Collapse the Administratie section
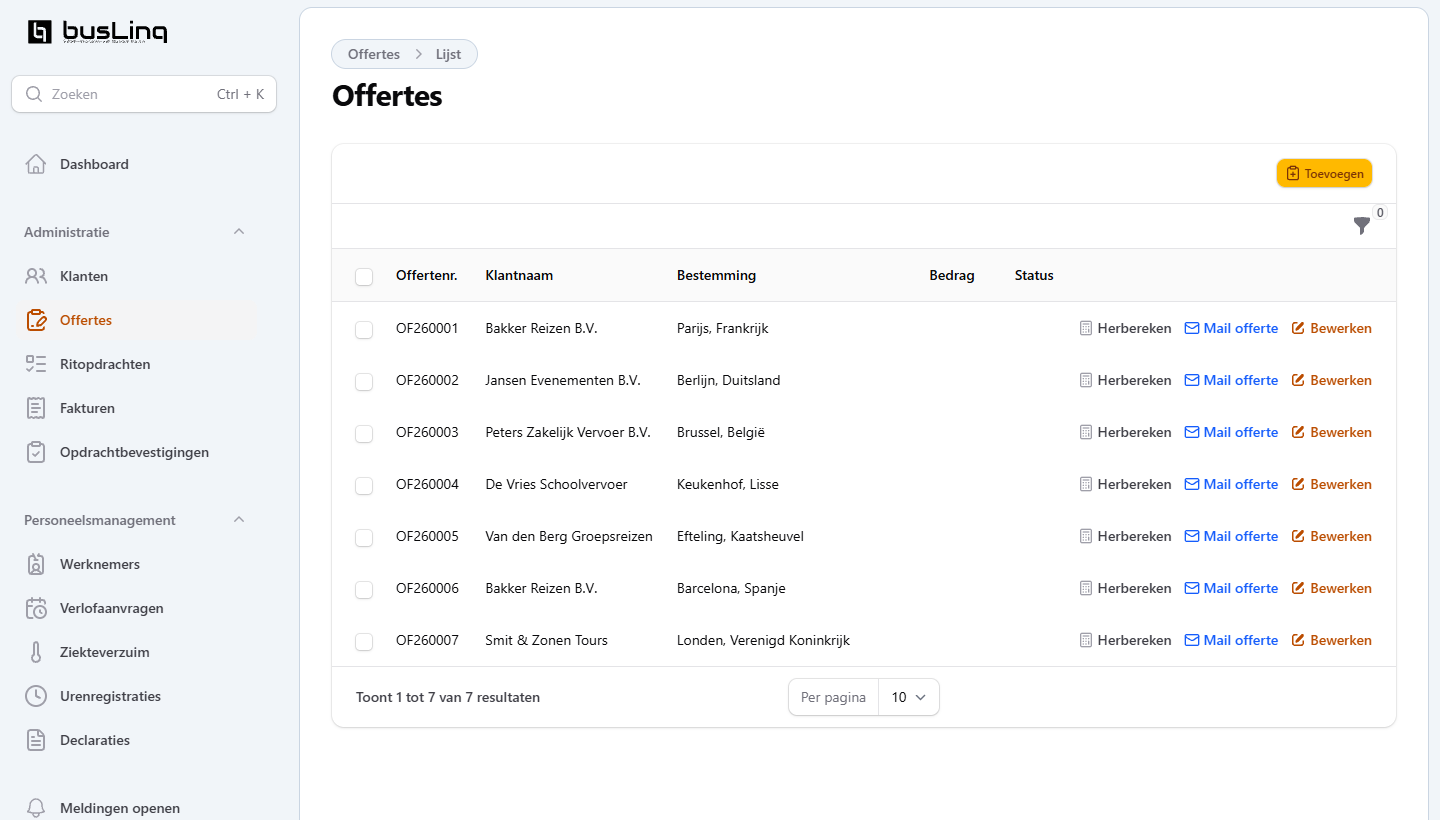1440x820 pixels. (x=238, y=231)
